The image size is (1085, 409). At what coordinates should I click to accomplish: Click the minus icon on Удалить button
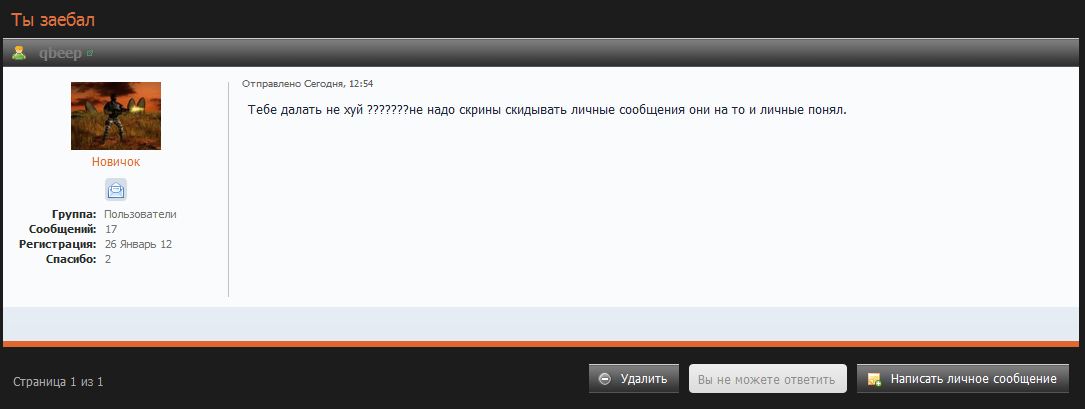(x=604, y=379)
